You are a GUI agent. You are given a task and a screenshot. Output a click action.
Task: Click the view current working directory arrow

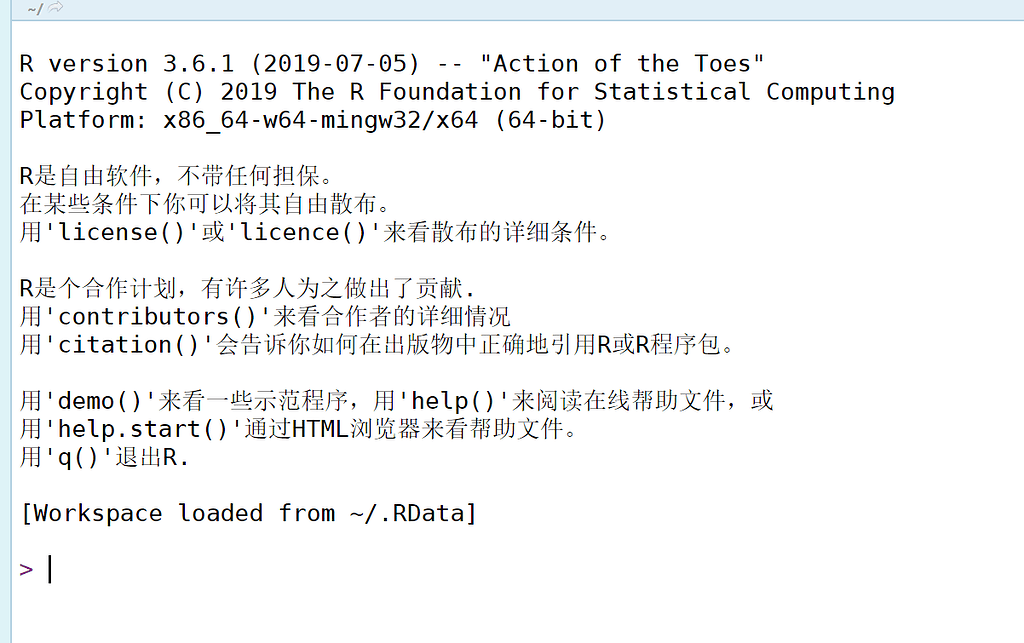pos(56,8)
